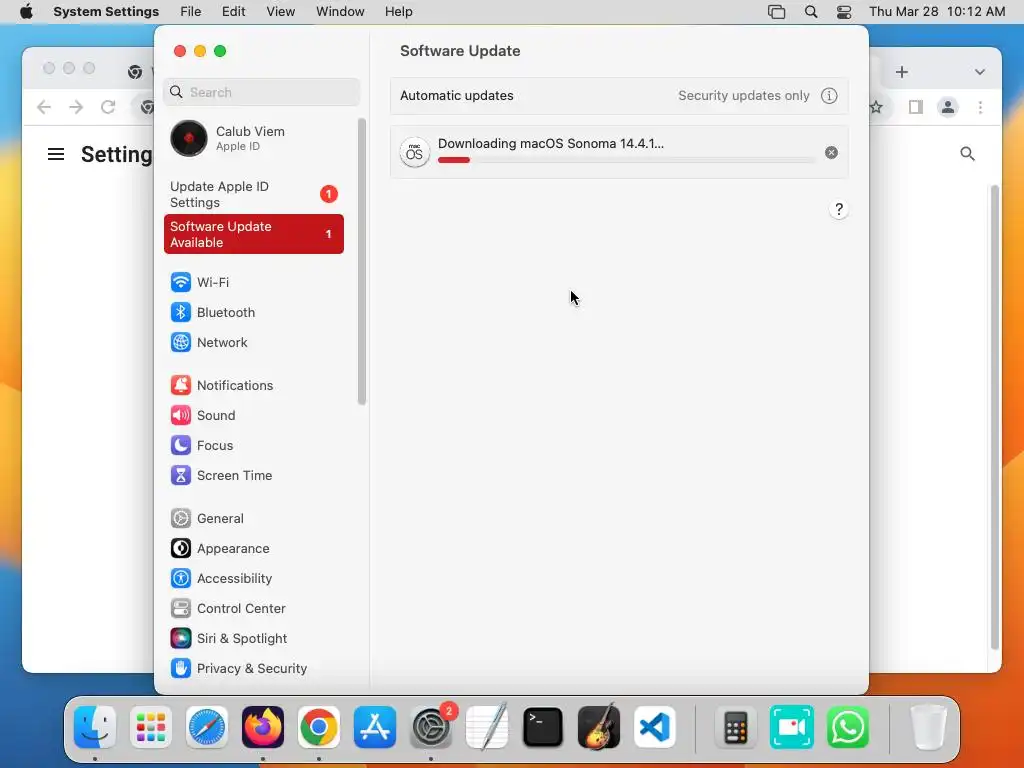Search Chrome settings with magnifier icon
1024x768 pixels.
[x=967, y=154]
